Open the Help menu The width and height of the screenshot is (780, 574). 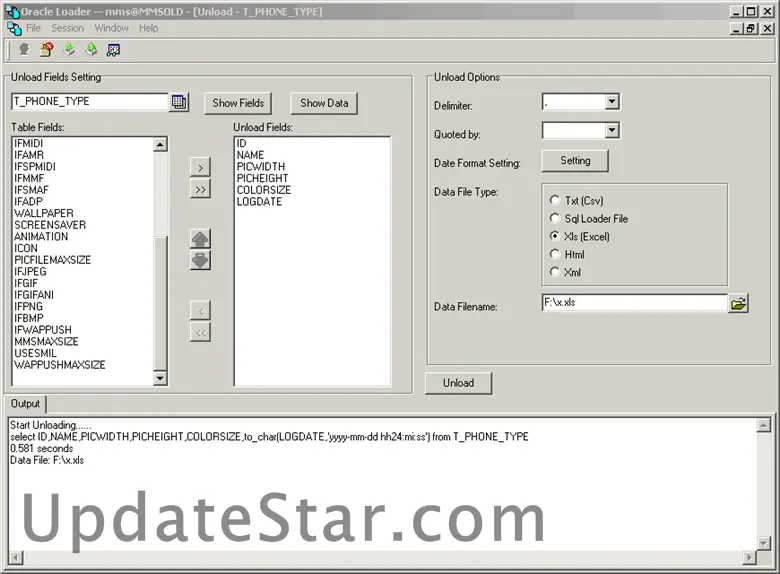148,28
